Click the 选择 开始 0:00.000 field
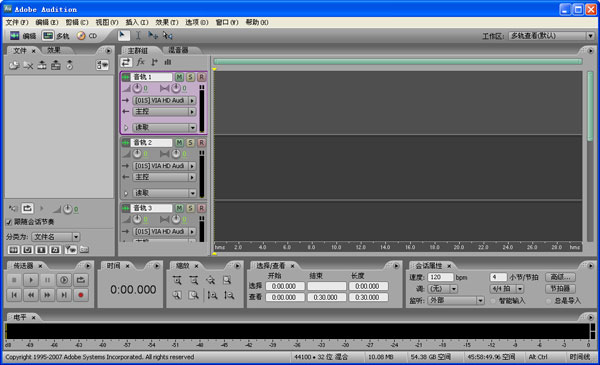The image size is (600, 365). pyautogui.click(x=285, y=286)
